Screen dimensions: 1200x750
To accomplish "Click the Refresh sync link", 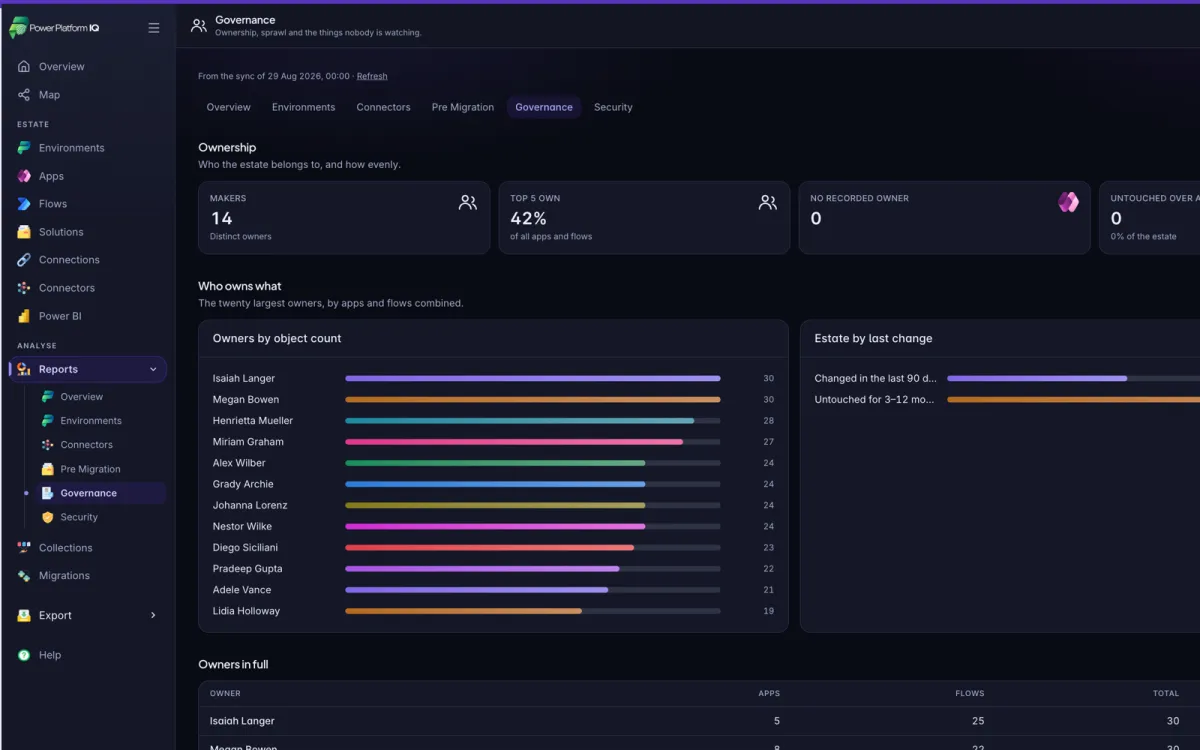I will point(372,76).
